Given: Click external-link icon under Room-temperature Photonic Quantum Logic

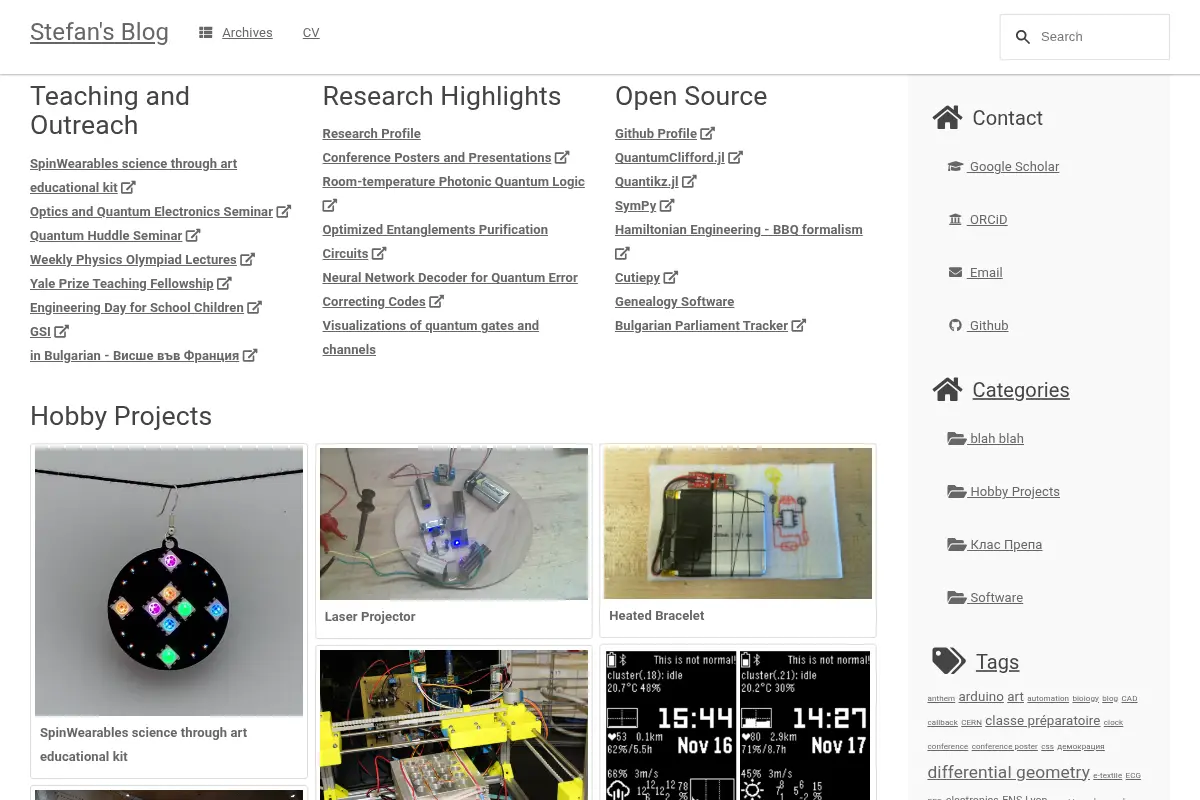Looking at the screenshot, I should point(330,205).
